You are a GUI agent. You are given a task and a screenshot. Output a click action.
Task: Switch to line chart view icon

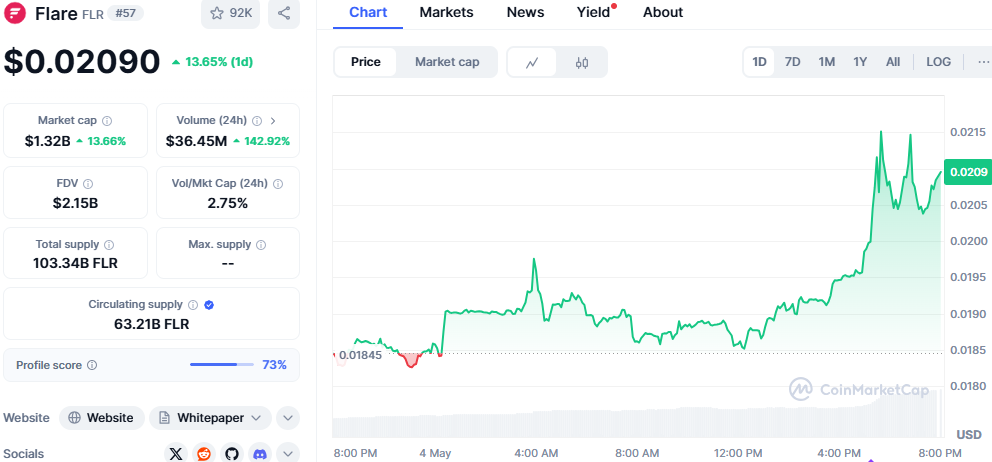click(x=532, y=62)
